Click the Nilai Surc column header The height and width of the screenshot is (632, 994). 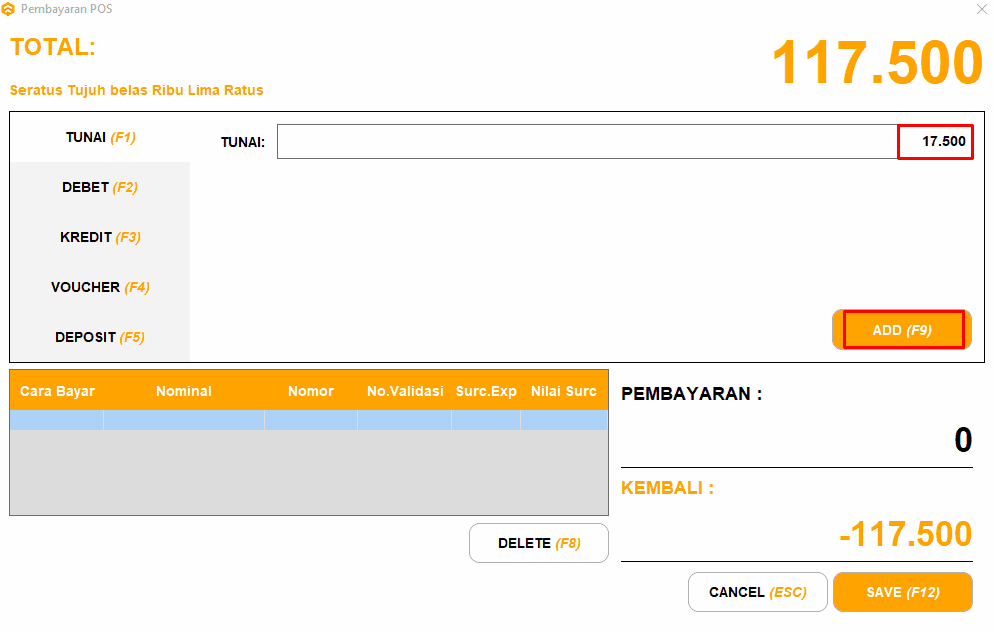click(564, 391)
